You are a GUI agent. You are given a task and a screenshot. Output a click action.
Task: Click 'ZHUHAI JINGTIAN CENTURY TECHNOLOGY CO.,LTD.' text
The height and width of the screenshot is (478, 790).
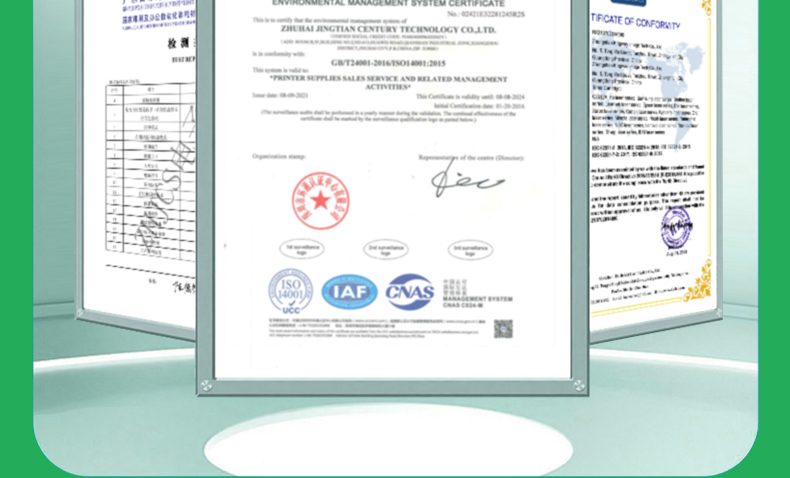[388, 30]
